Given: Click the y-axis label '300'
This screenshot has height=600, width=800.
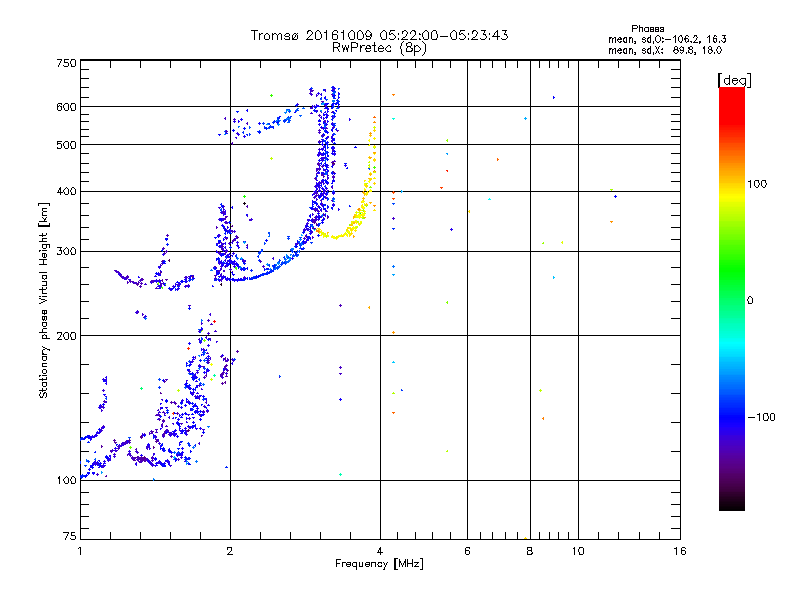Looking at the screenshot, I should [x=66, y=252].
